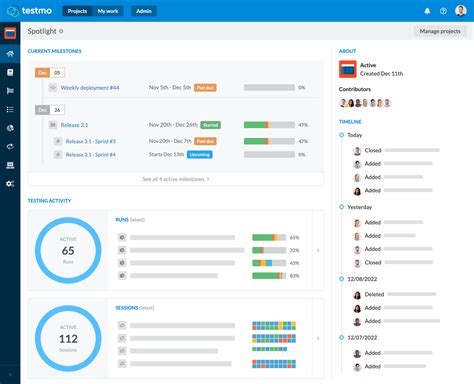This screenshot has width=474, height=384.
Task: Open the project settings gears icon
Action: click(10, 184)
